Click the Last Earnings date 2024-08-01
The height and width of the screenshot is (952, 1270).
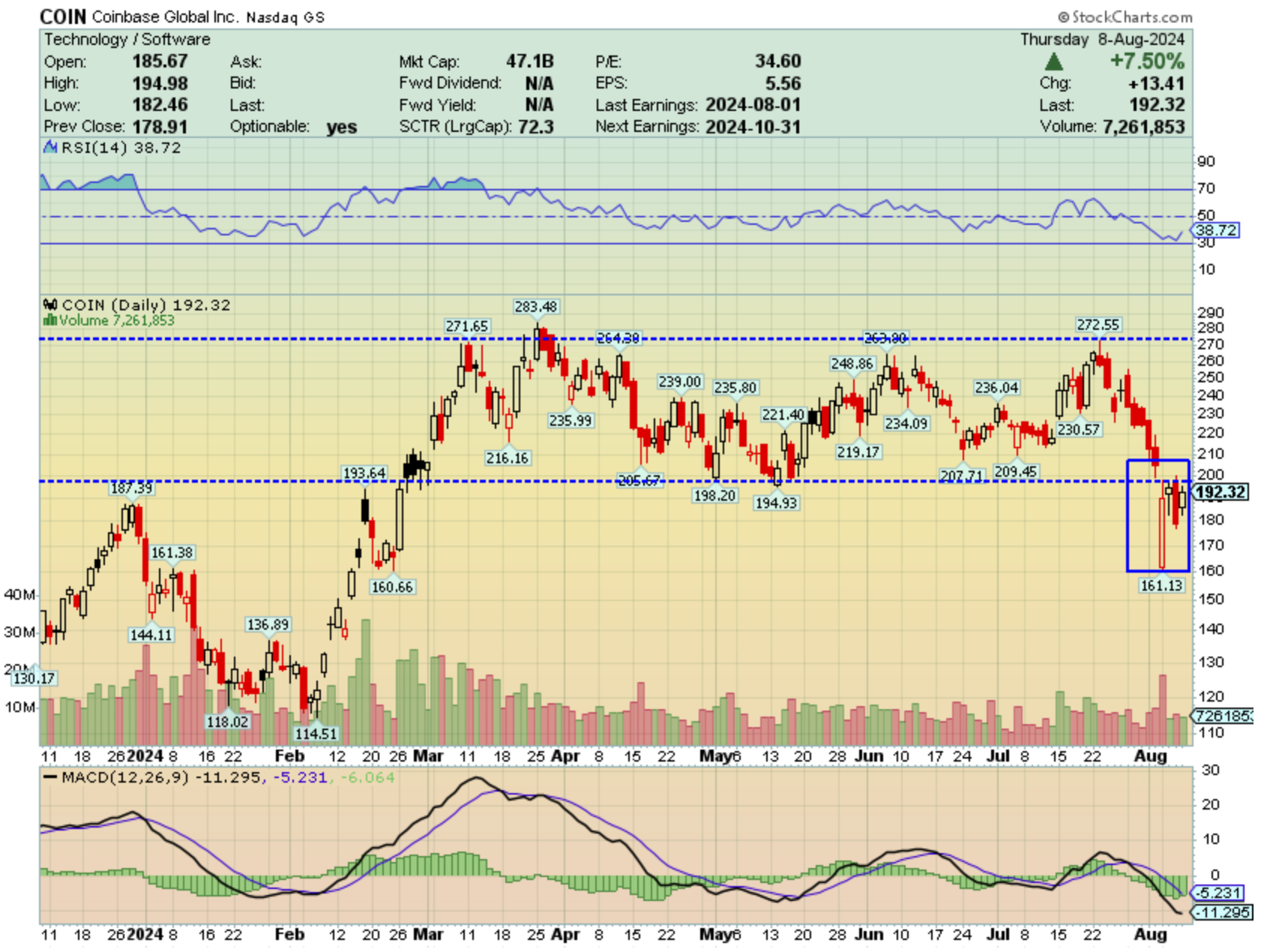coord(753,105)
